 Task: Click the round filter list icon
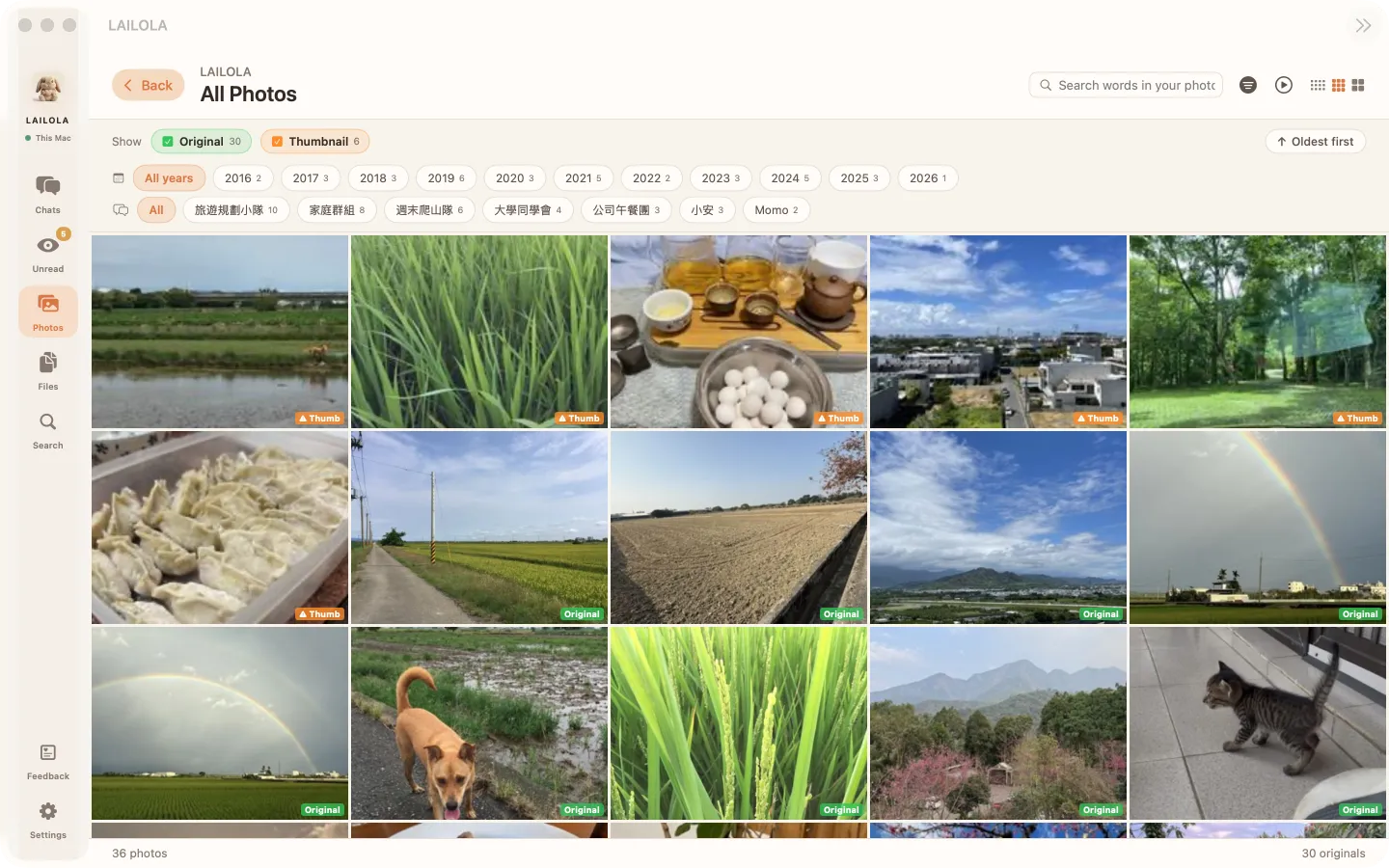coord(1248,85)
